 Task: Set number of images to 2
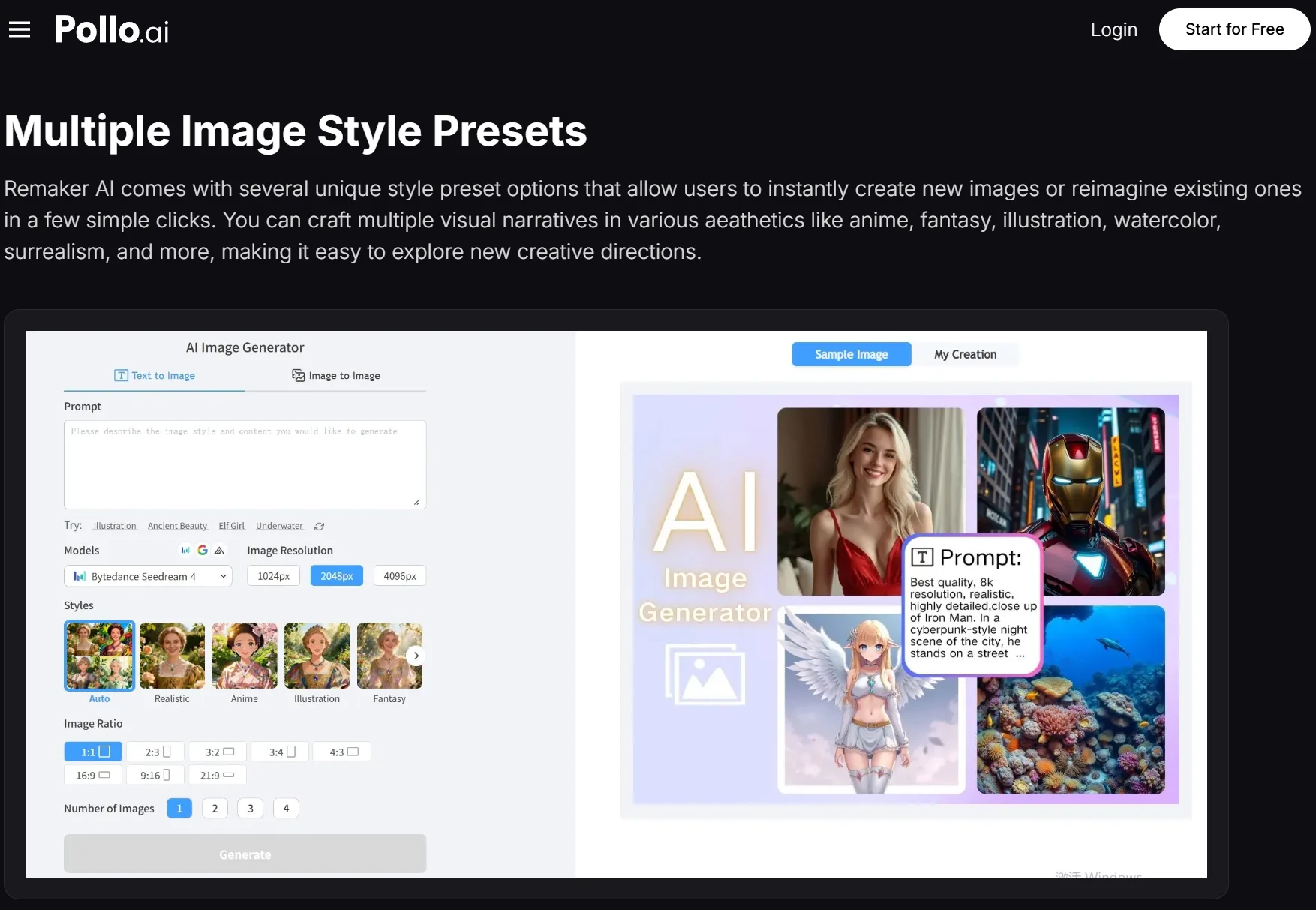click(215, 809)
